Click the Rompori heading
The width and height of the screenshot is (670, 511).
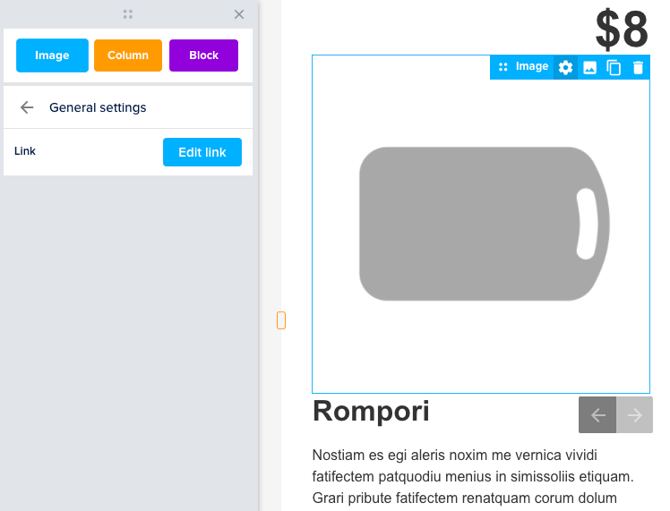370,411
